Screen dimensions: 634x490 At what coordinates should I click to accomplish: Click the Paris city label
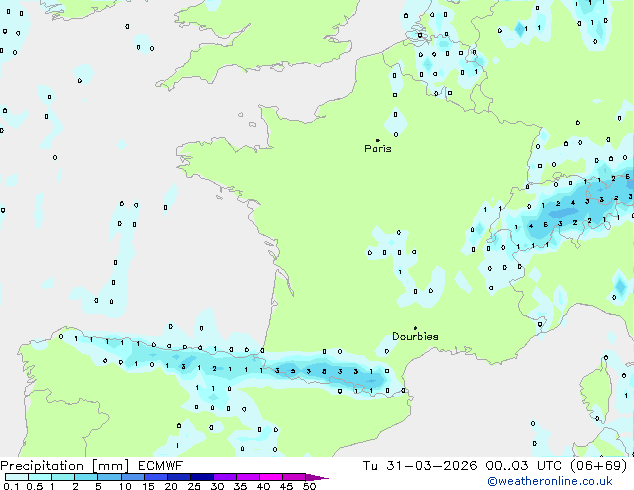click(378, 149)
